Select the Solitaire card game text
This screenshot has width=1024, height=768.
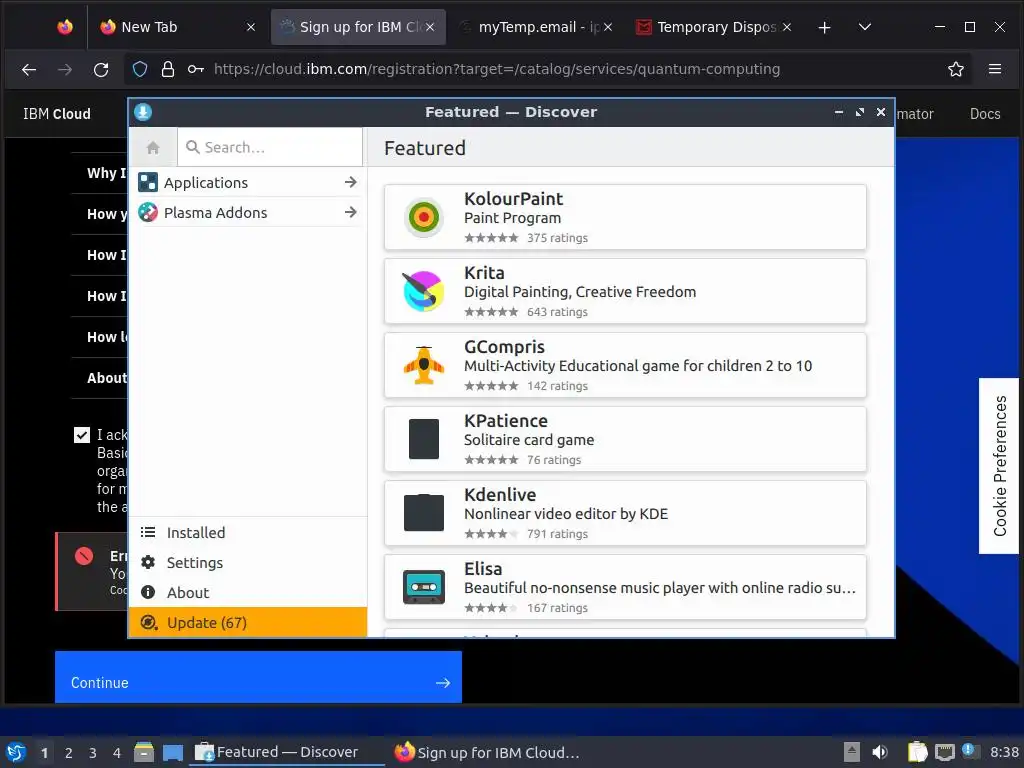point(529,440)
